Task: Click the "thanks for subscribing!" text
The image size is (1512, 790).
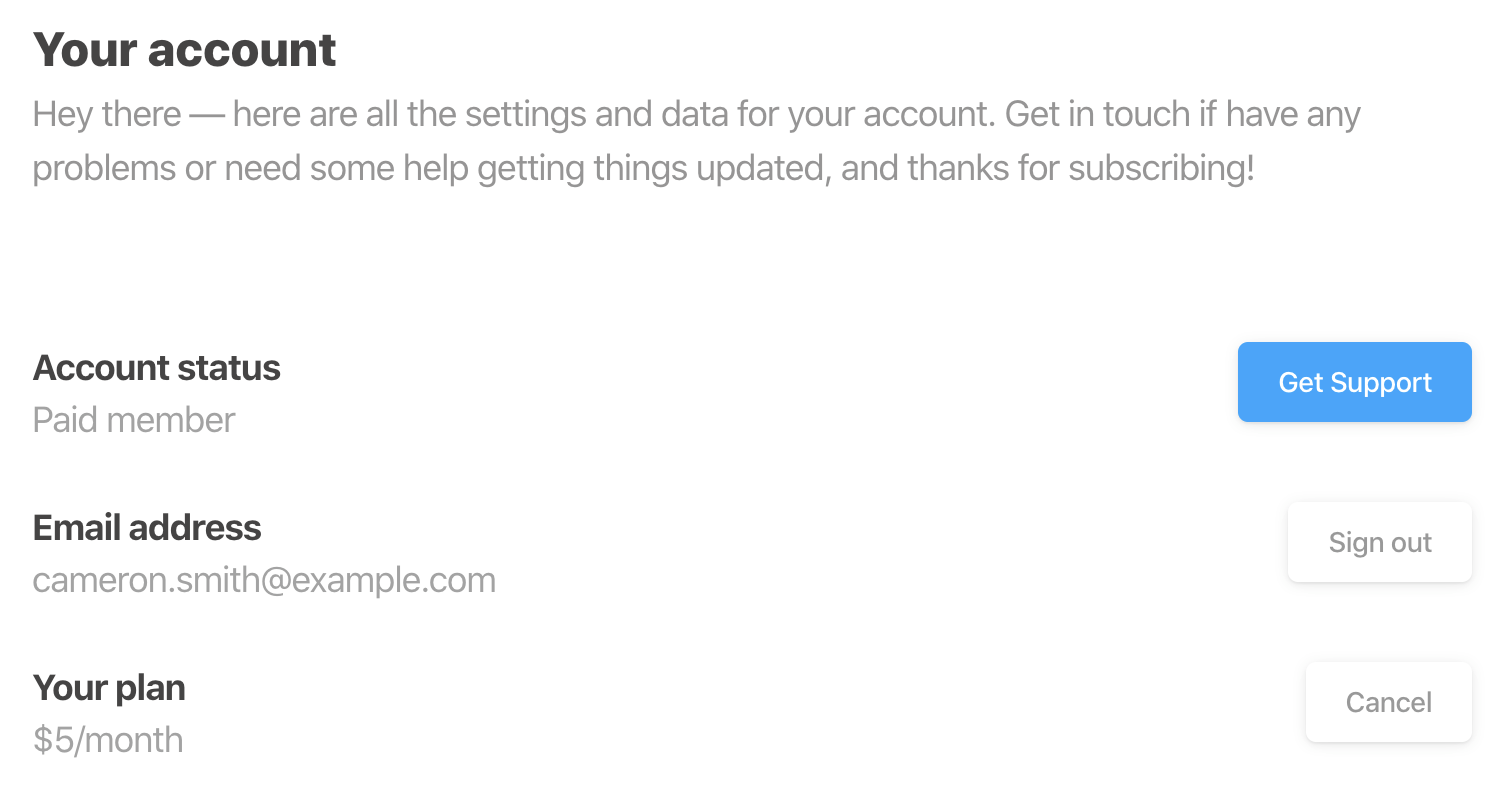Action: (1081, 168)
